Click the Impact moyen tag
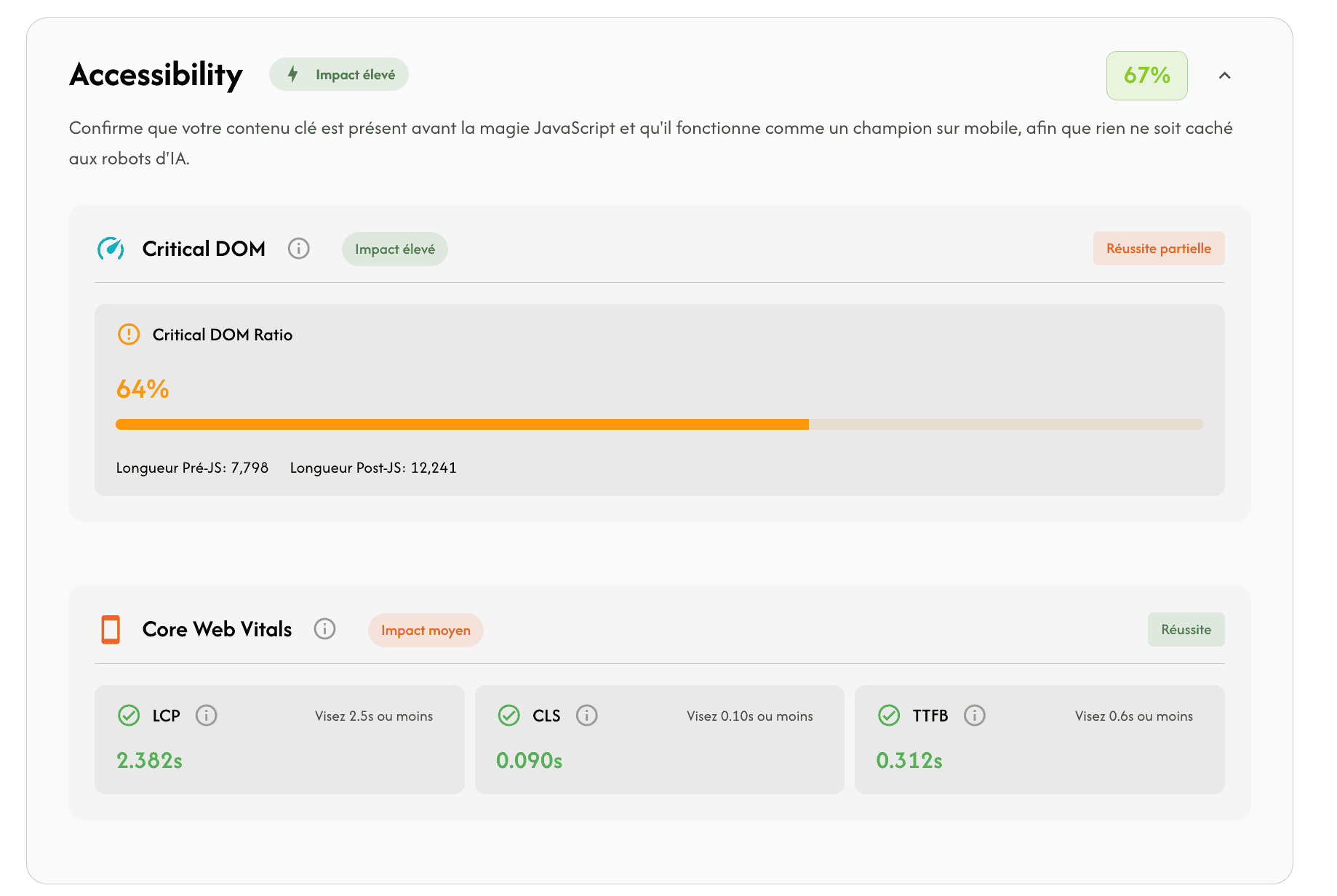Image resolution: width=1337 pixels, height=896 pixels. pos(426,631)
